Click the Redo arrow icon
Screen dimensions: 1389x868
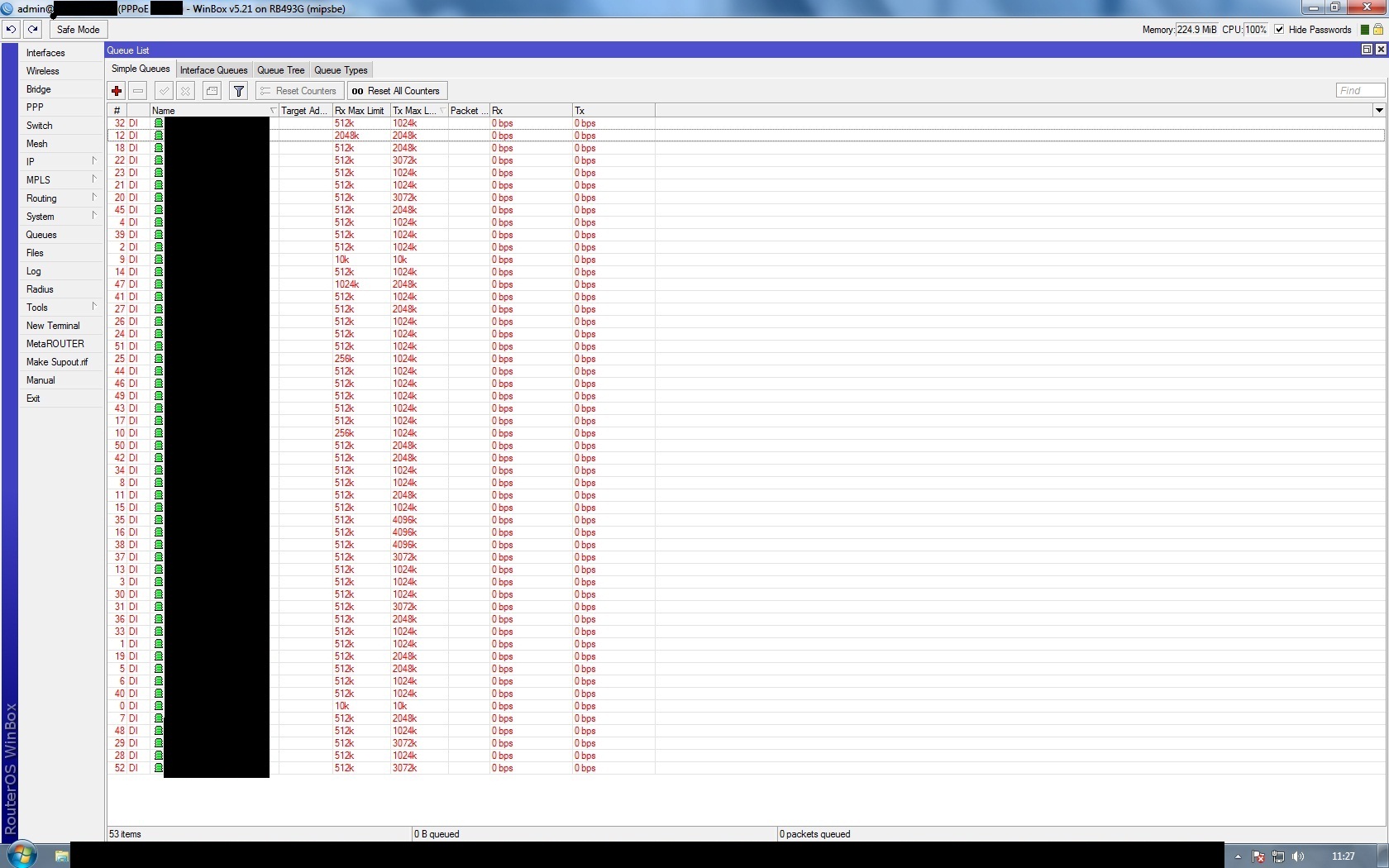(x=32, y=29)
